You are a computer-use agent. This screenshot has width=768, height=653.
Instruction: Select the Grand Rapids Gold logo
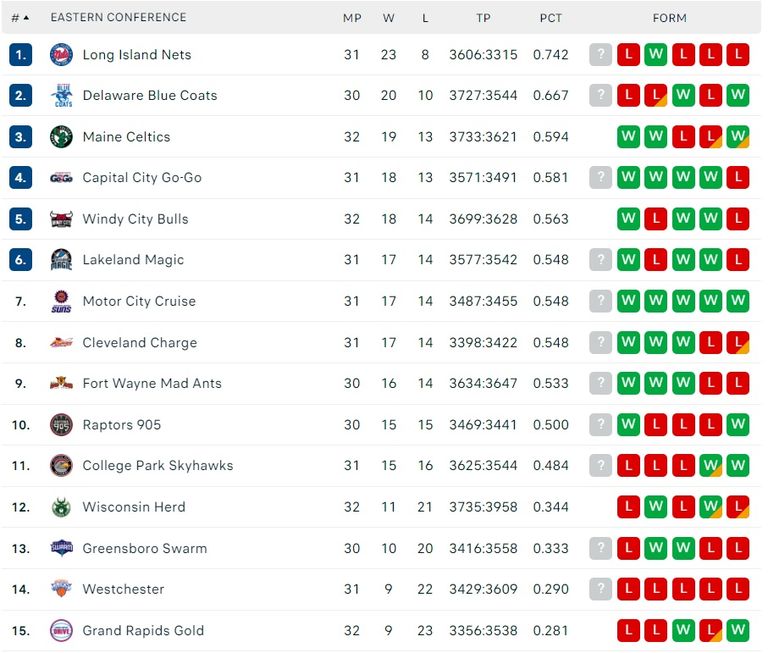click(61, 630)
